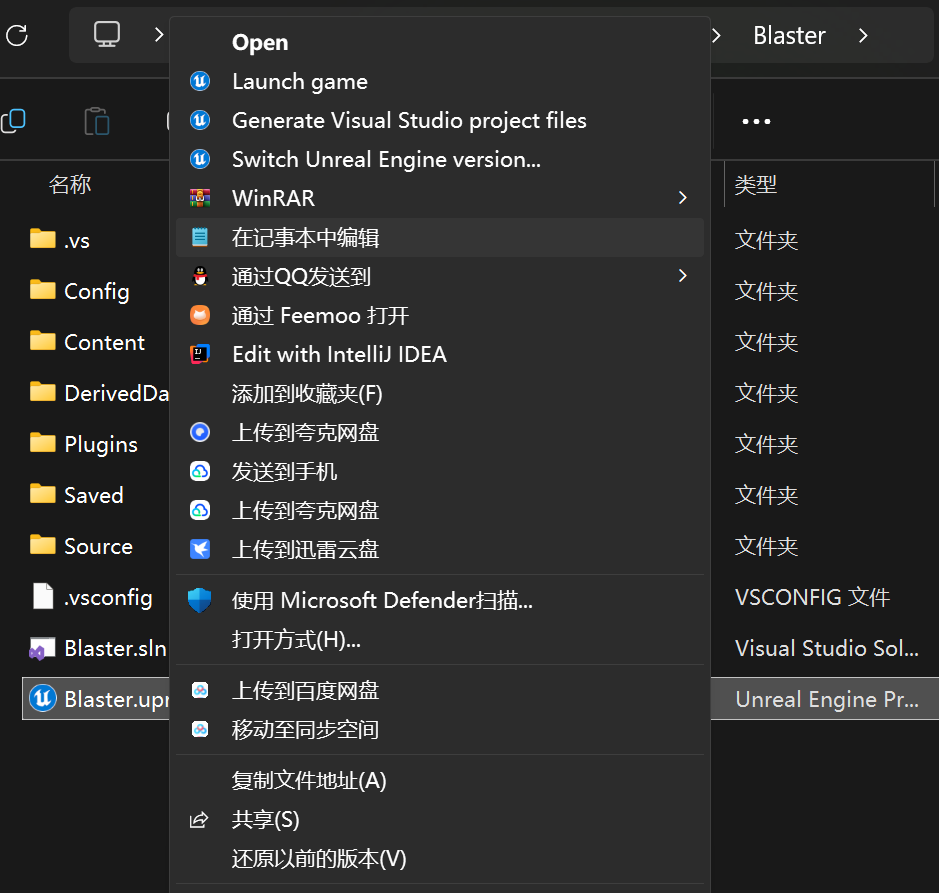This screenshot has width=939, height=893.
Task: Sort by the 类型 column header
Action: tap(756, 184)
